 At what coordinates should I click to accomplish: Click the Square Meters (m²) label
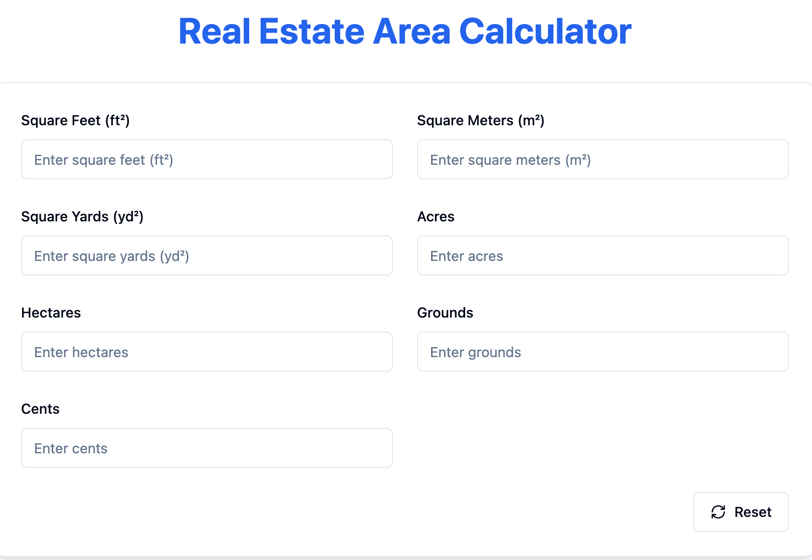pyautogui.click(x=480, y=120)
